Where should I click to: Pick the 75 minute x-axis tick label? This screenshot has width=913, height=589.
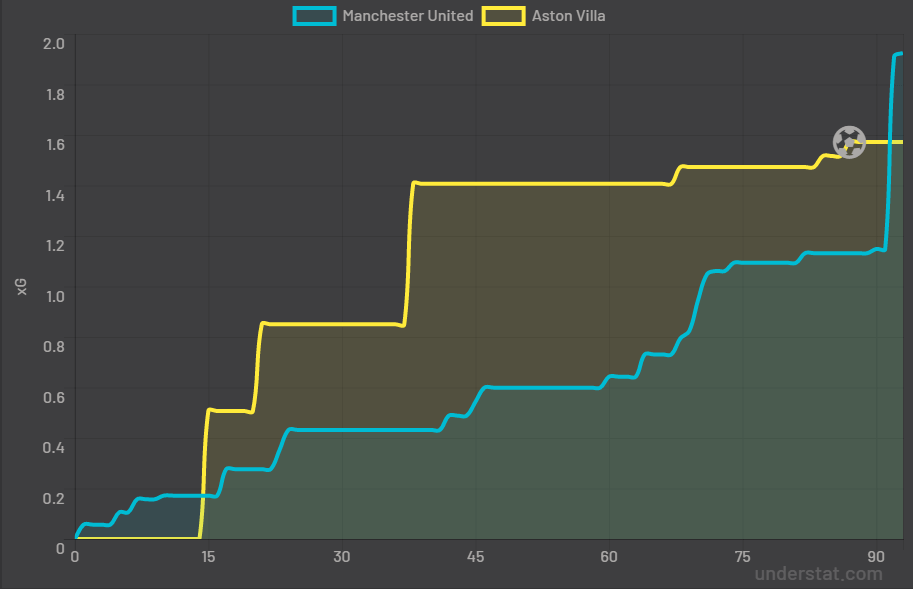coord(742,556)
